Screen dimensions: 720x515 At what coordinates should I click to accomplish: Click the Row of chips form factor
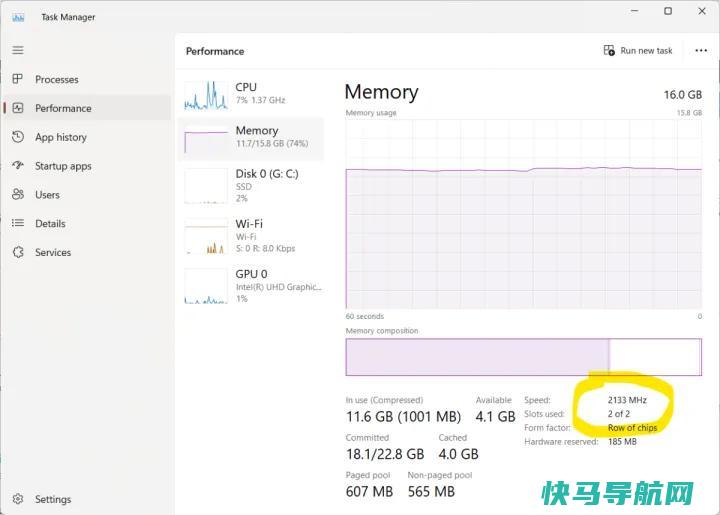click(632, 427)
